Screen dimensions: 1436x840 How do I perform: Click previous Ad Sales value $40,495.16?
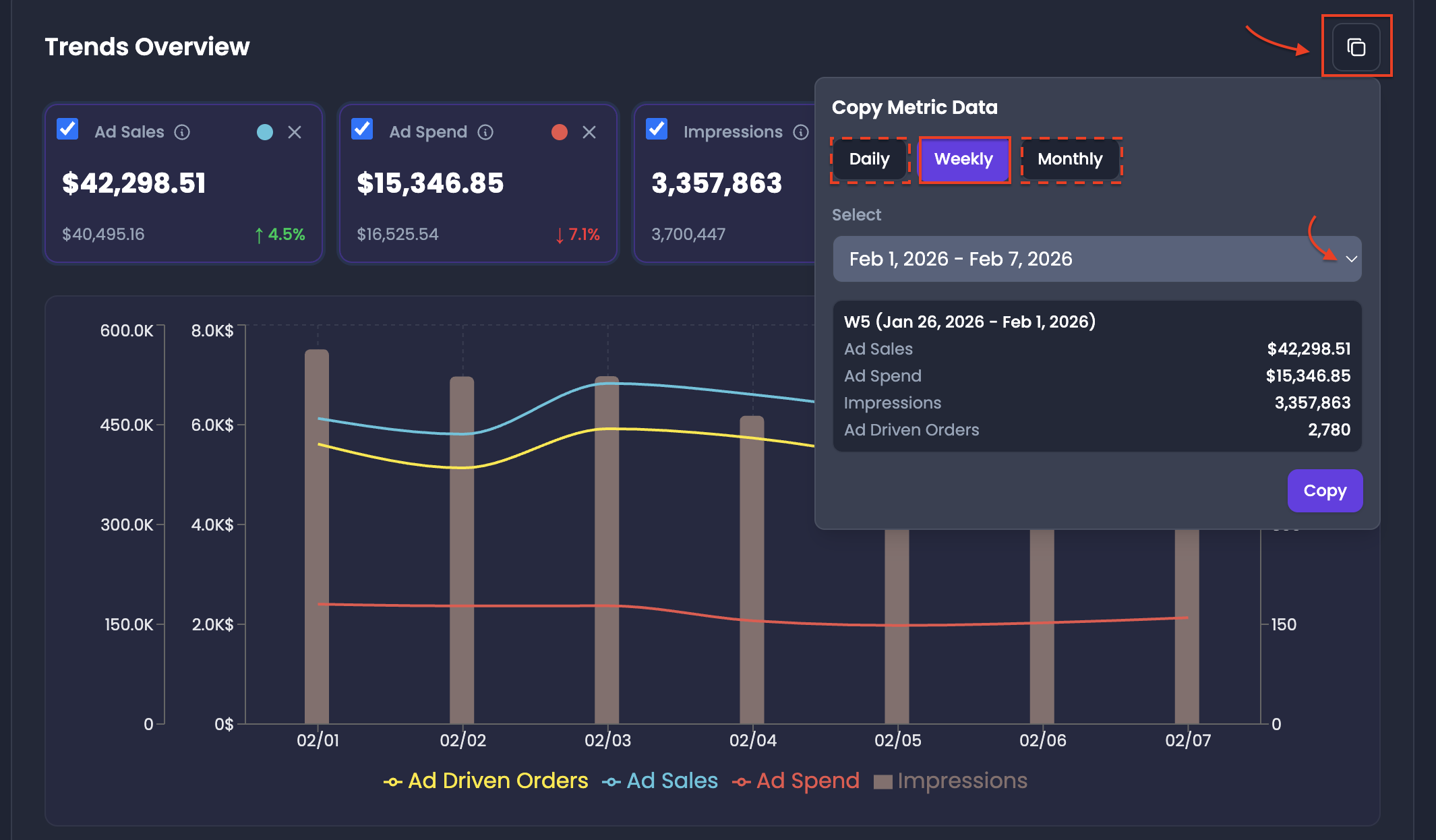(x=103, y=235)
